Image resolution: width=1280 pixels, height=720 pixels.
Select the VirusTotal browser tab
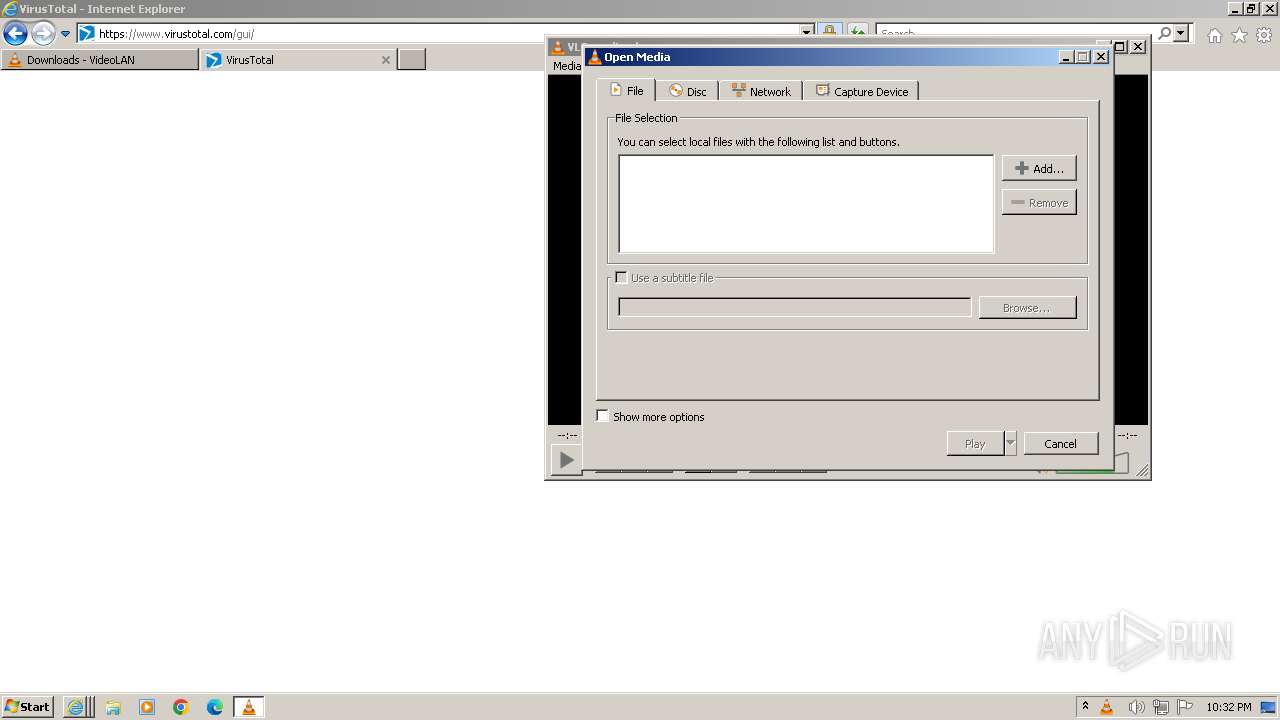click(x=297, y=60)
